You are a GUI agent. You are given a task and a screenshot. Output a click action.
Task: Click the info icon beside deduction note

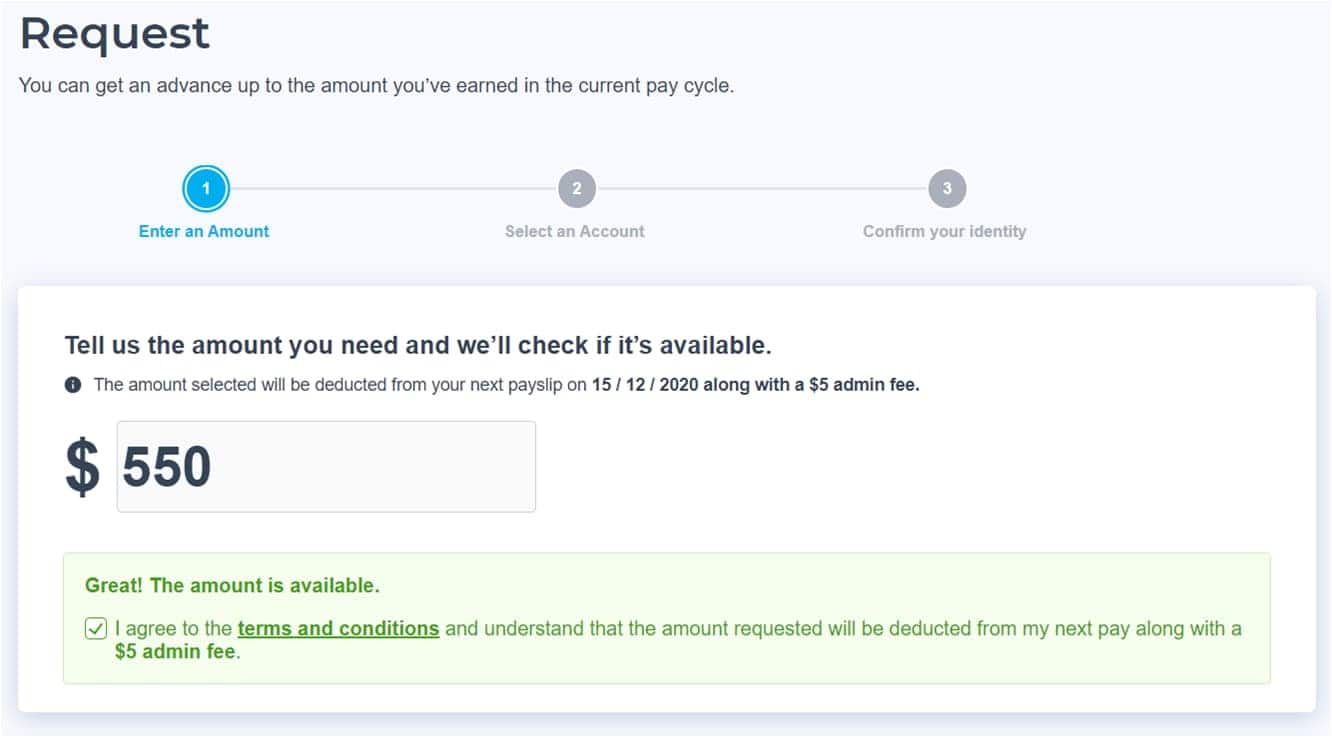tap(73, 385)
